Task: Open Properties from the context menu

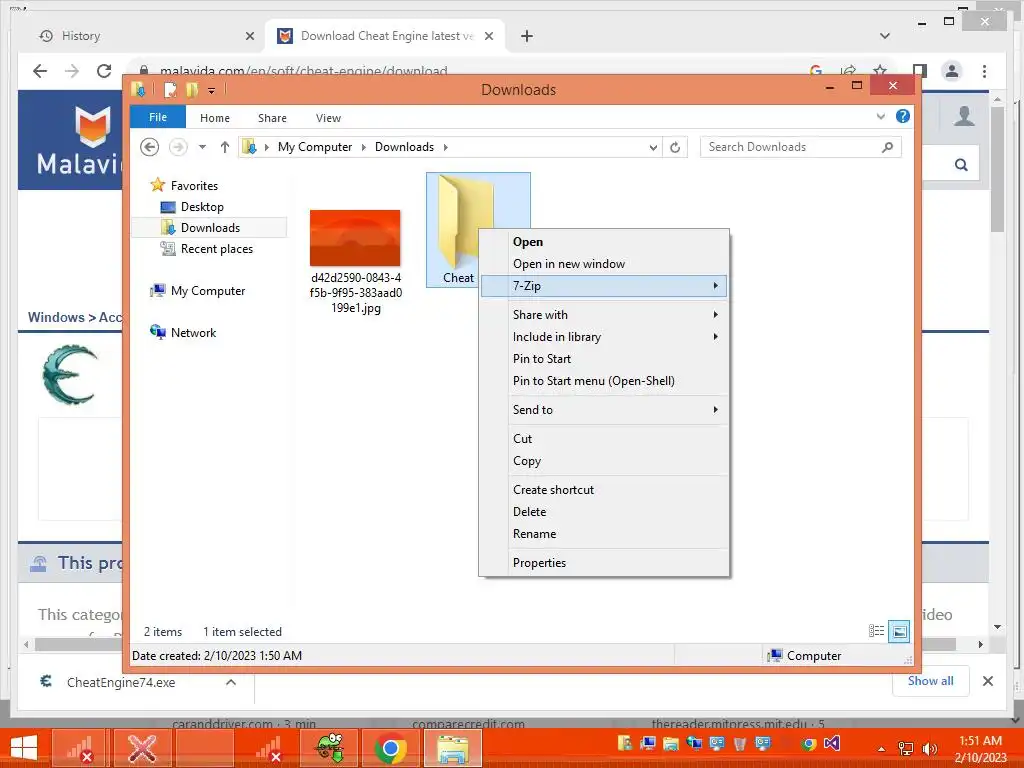Action: click(603, 563)
